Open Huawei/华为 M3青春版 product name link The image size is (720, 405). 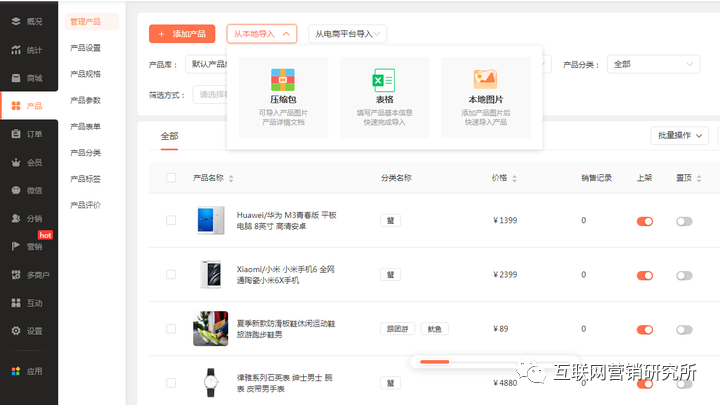tap(287, 220)
